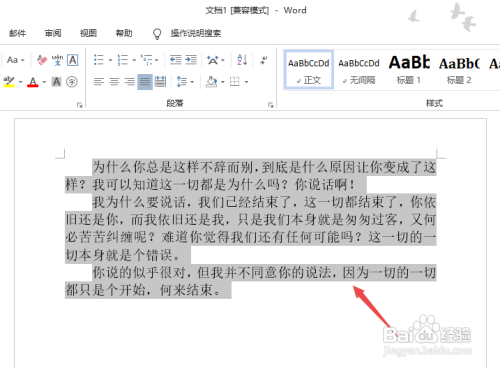
Task: Apply bullet list formatting
Action: click(99, 60)
